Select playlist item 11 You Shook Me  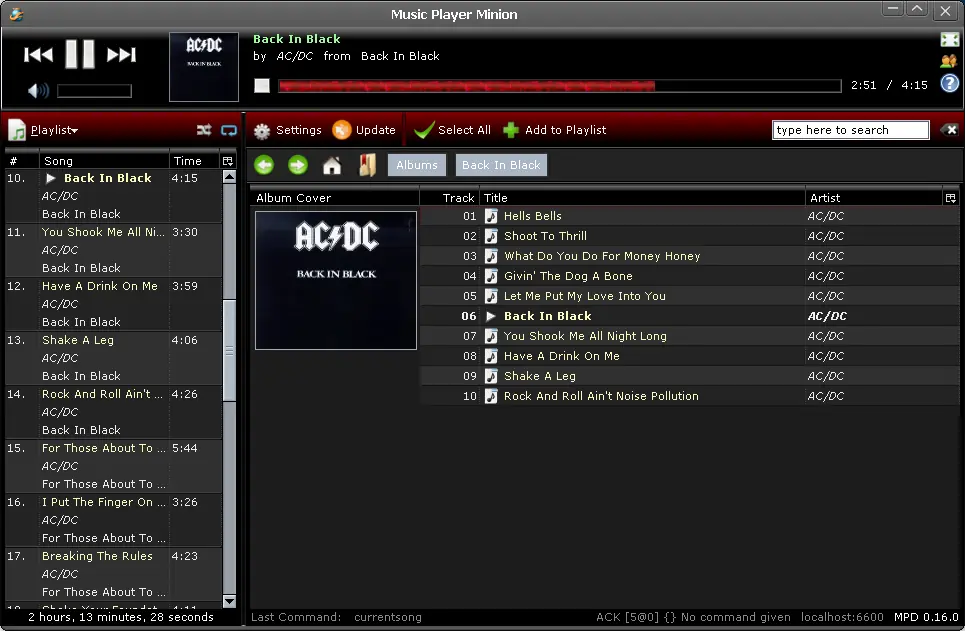coord(113,250)
